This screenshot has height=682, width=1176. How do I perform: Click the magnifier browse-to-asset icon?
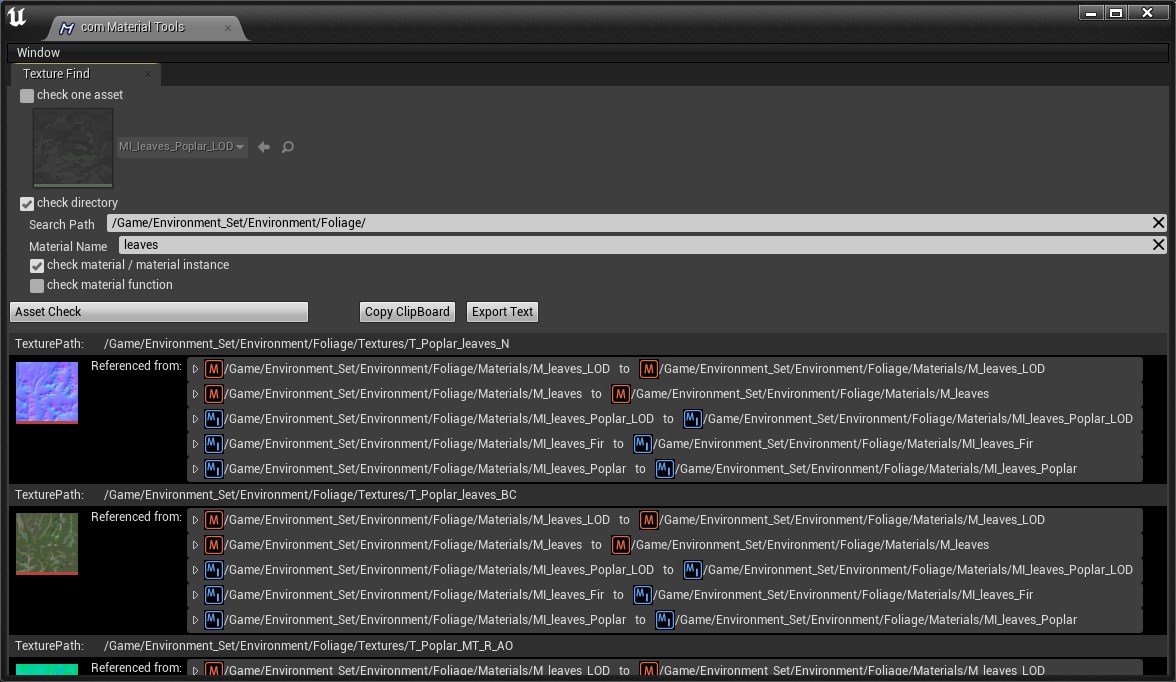[288, 147]
